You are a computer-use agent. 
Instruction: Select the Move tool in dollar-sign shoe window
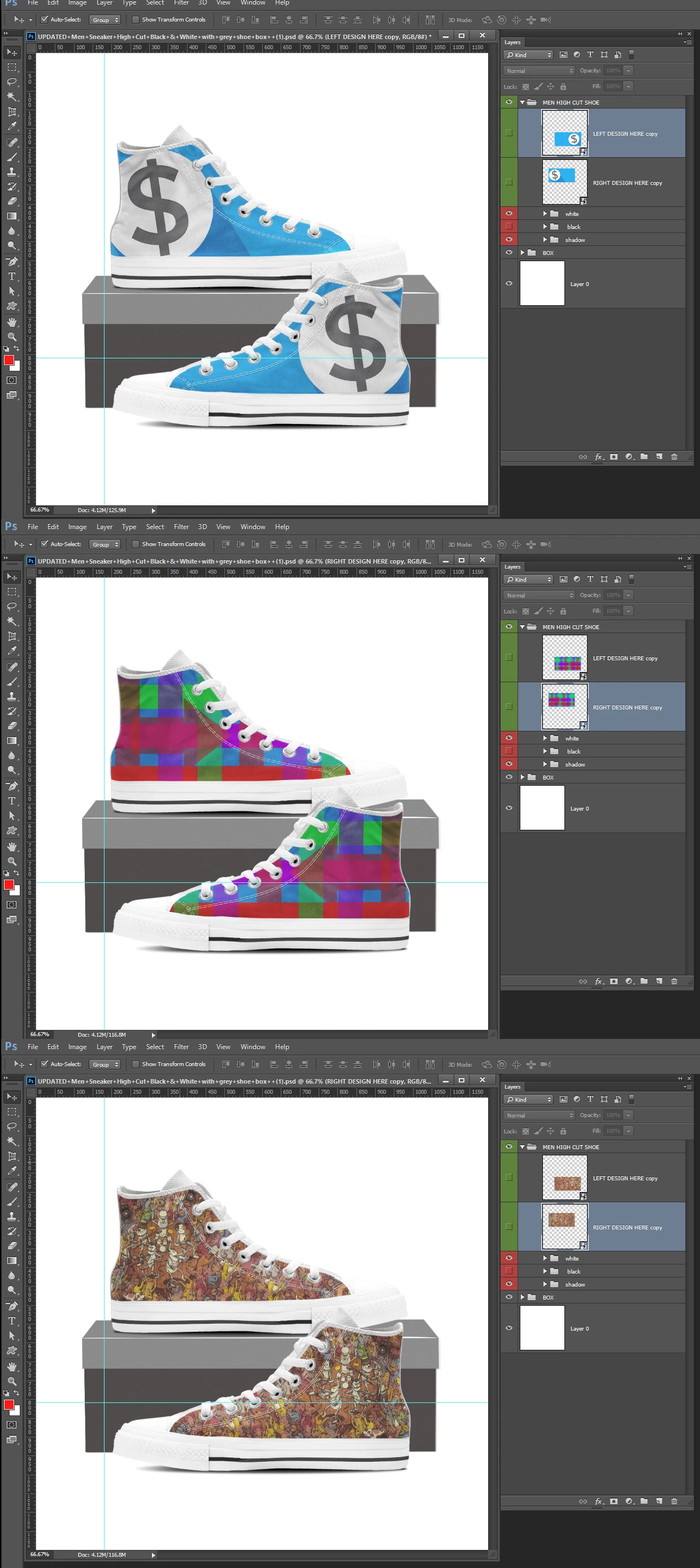[11, 53]
